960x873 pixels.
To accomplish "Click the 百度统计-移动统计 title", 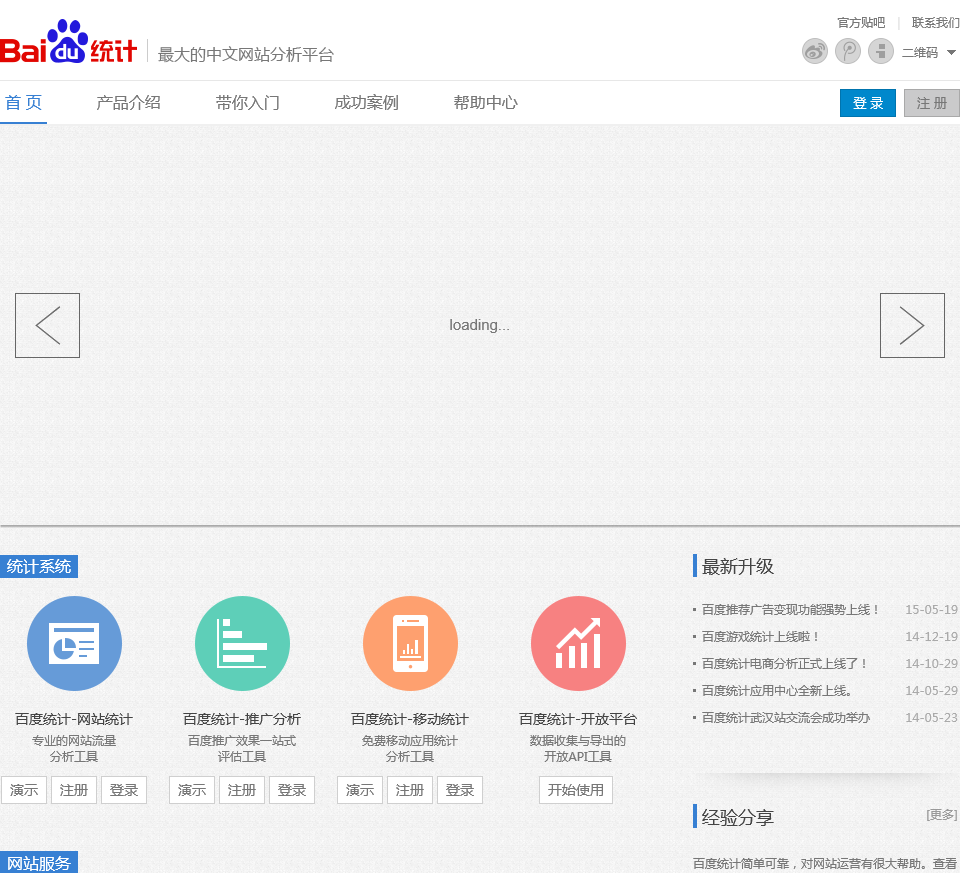I will click(x=410, y=719).
